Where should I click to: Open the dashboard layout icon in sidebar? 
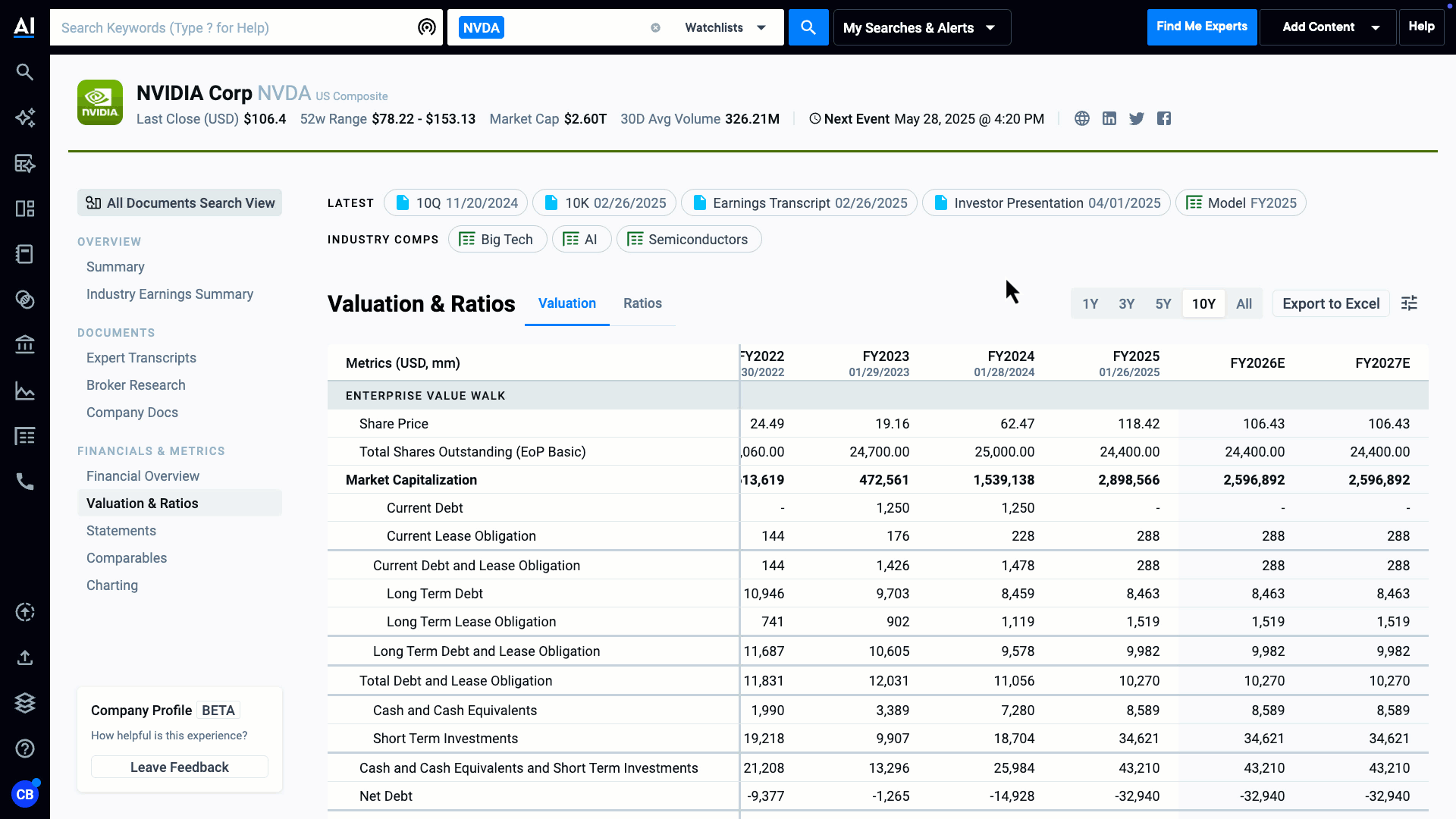25,209
